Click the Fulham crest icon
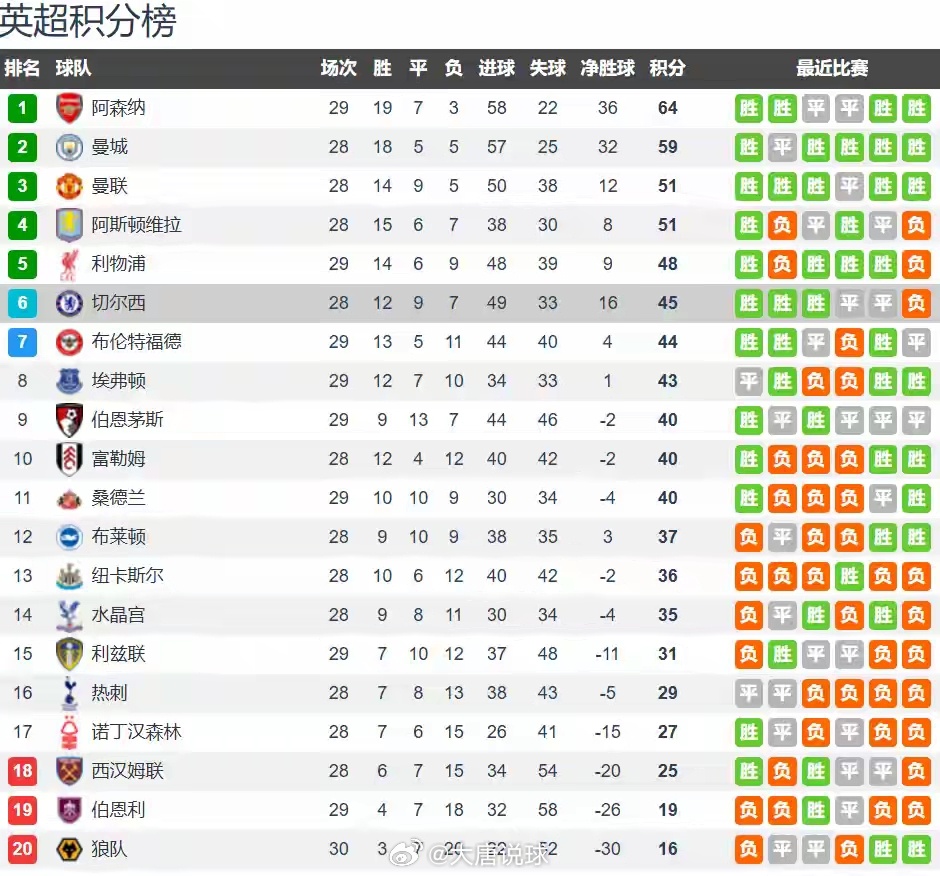 point(69,459)
